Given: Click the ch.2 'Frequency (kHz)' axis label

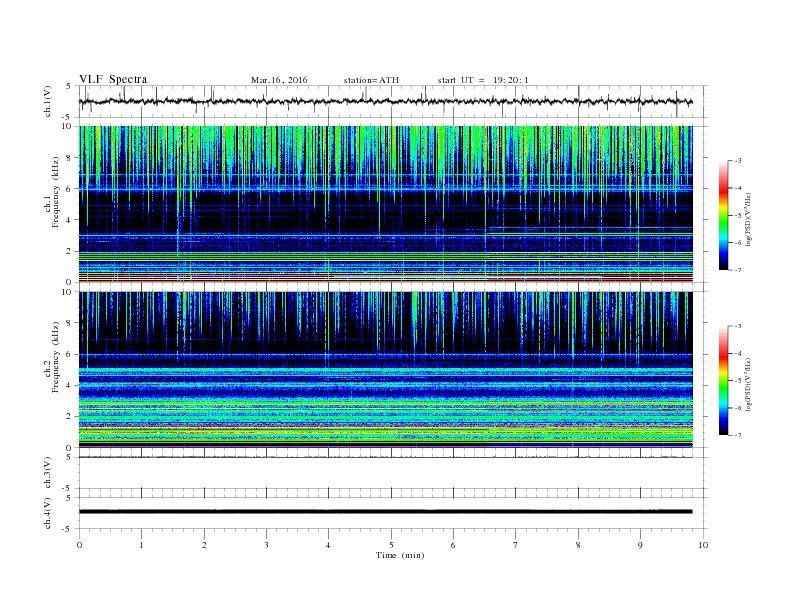Looking at the screenshot, I should pyautogui.click(x=56, y=357).
